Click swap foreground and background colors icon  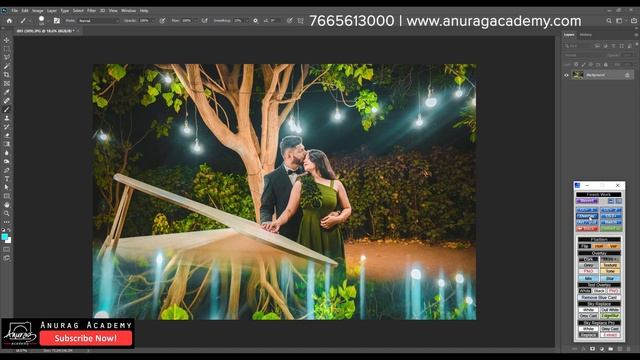(x=10, y=231)
